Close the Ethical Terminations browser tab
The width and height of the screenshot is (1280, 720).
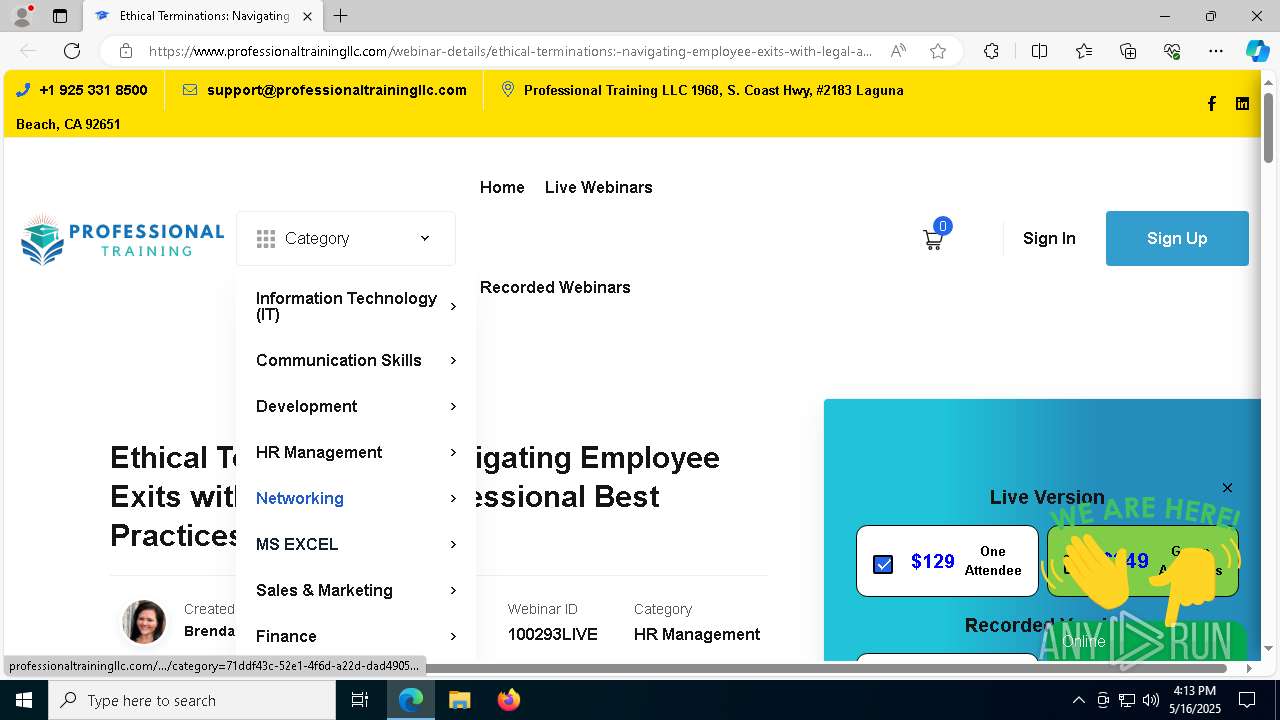(x=307, y=16)
